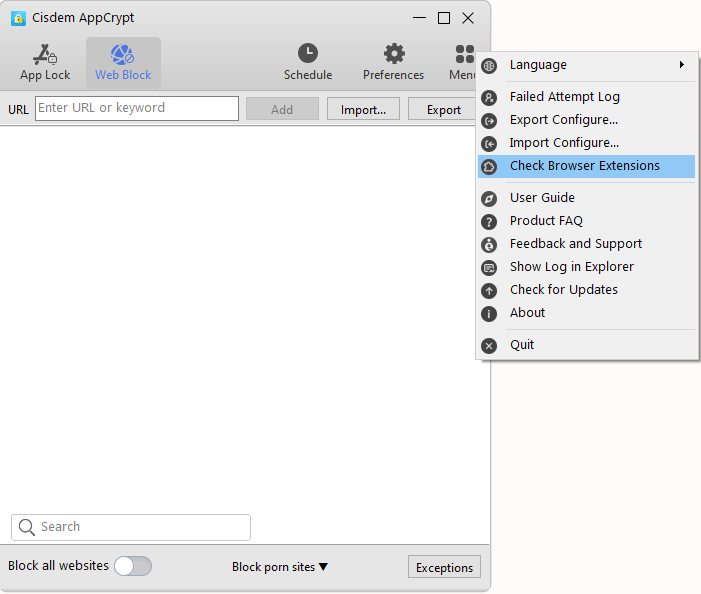
Task: Click the Product FAQ question-mark icon
Action: (x=489, y=221)
